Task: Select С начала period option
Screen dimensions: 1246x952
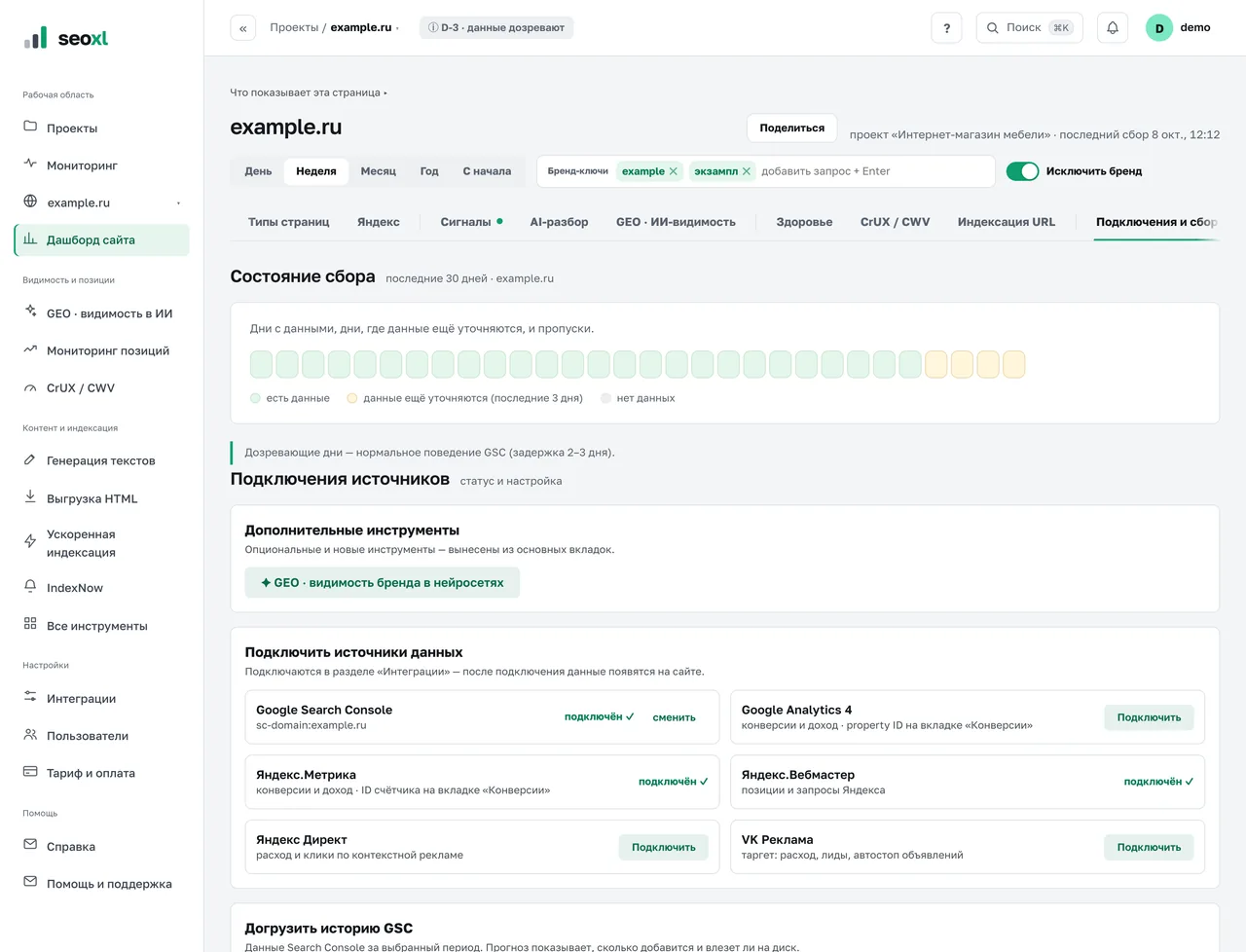Action: (x=487, y=171)
